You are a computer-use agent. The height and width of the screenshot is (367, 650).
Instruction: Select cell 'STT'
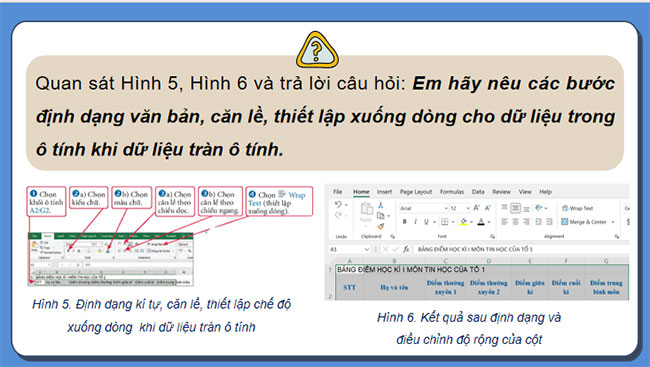pos(349,287)
